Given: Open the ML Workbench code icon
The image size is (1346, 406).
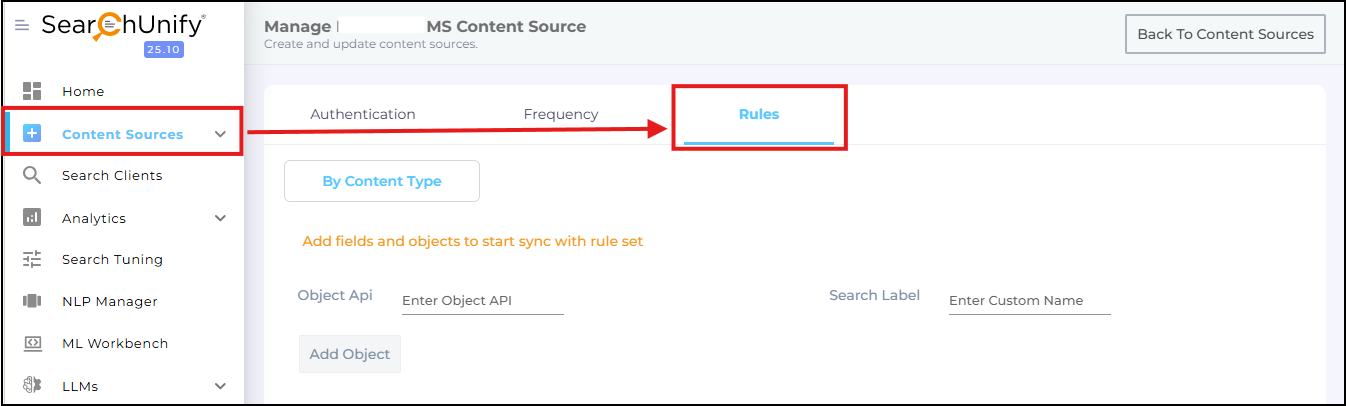Looking at the screenshot, I should pyautogui.click(x=32, y=343).
